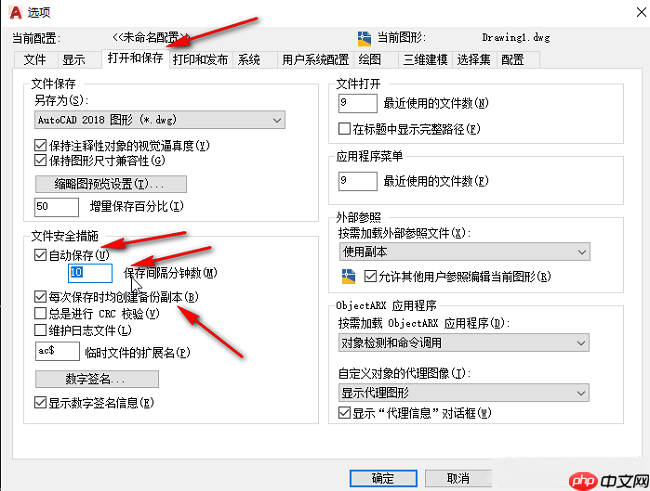This screenshot has width=650, height=491.
Task: Switch to 用户系统配置 tab
Action: (315, 60)
